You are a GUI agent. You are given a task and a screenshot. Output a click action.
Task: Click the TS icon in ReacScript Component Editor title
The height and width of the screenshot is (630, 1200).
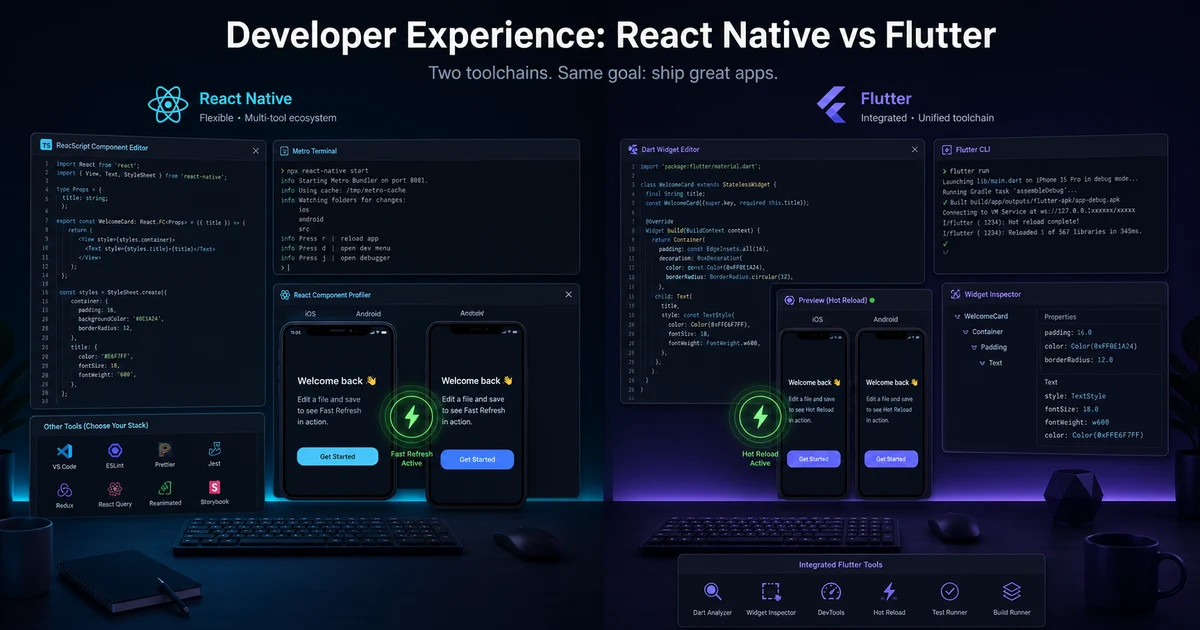[x=45, y=145]
